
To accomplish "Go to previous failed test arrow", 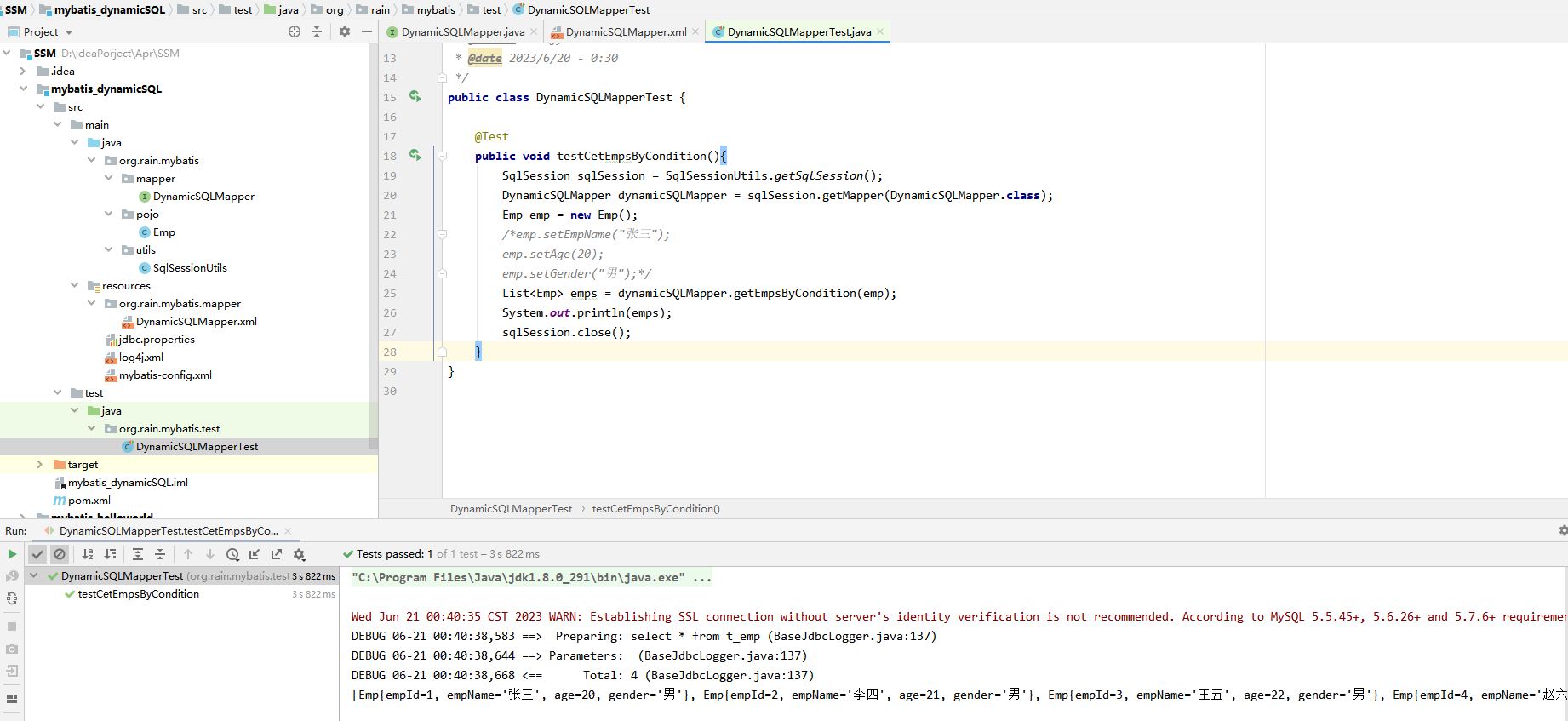I will coord(188,554).
